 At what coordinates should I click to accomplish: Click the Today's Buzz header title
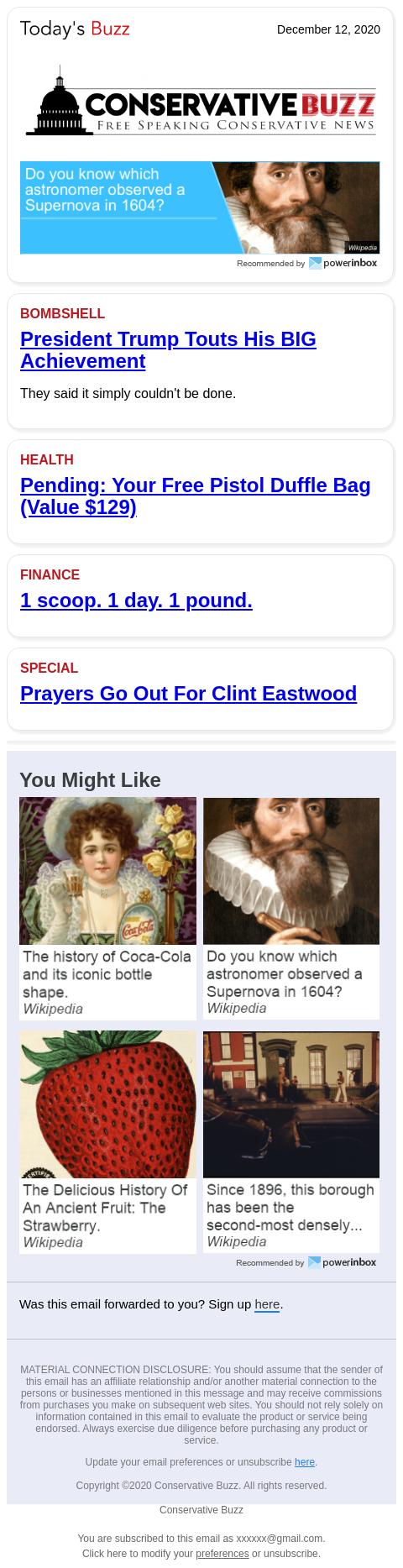click(x=75, y=29)
